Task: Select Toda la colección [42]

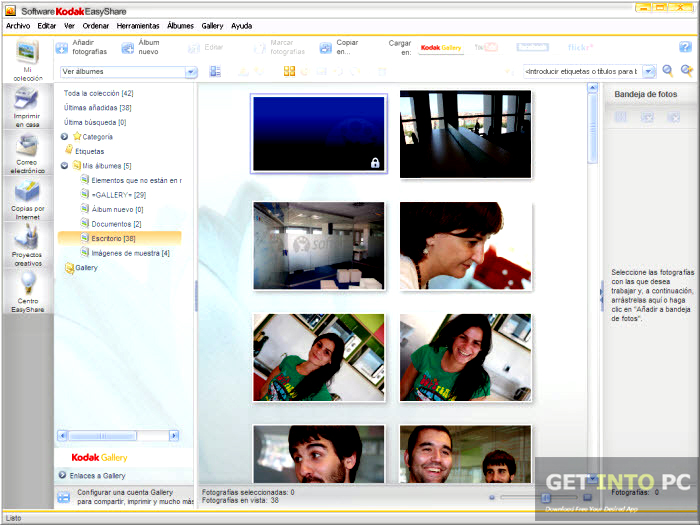Action: [98, 93]
